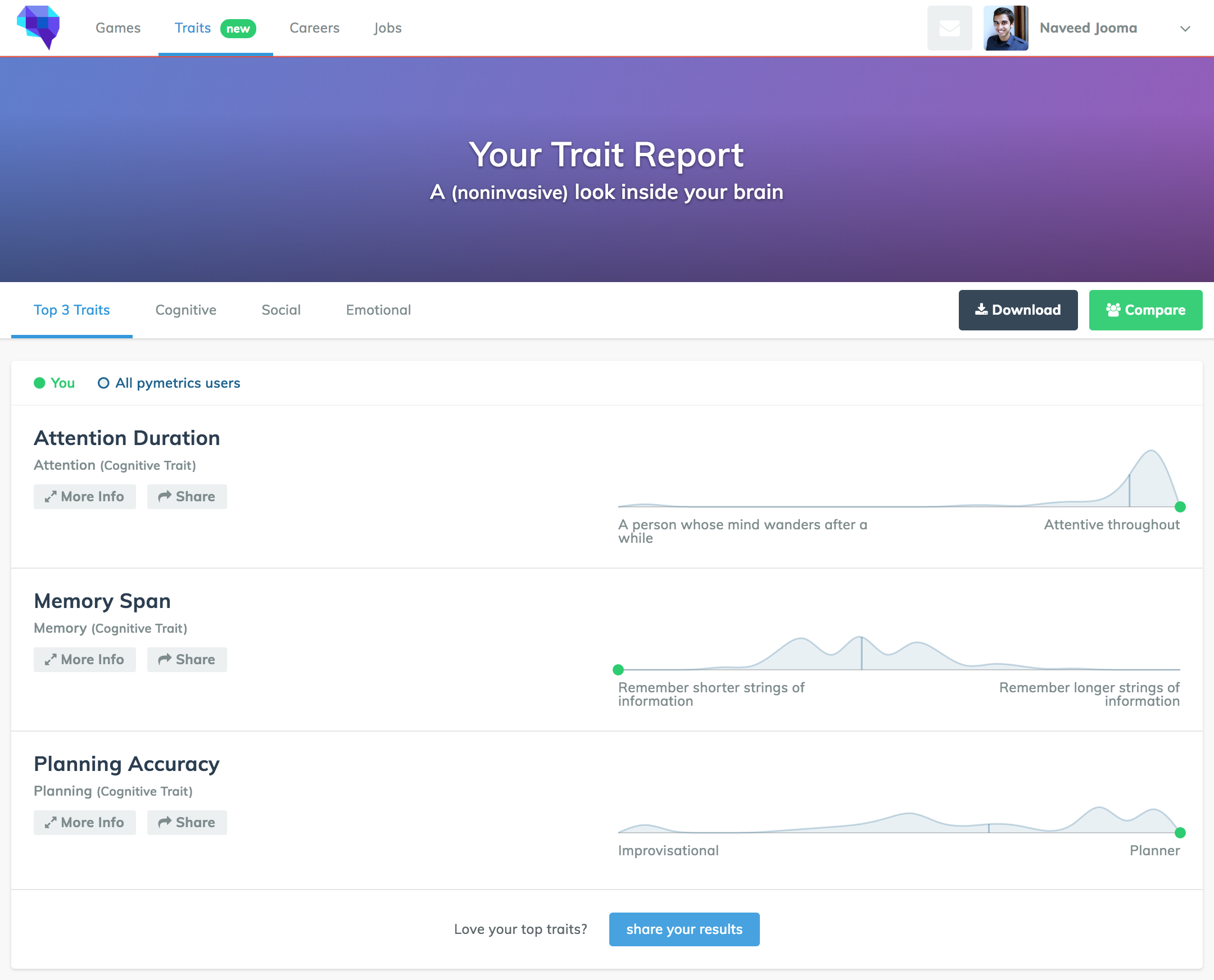Expand More Info for Memory Span
Image resolution: width=1214 pixels, height=980 pixels.
[85, 659]
